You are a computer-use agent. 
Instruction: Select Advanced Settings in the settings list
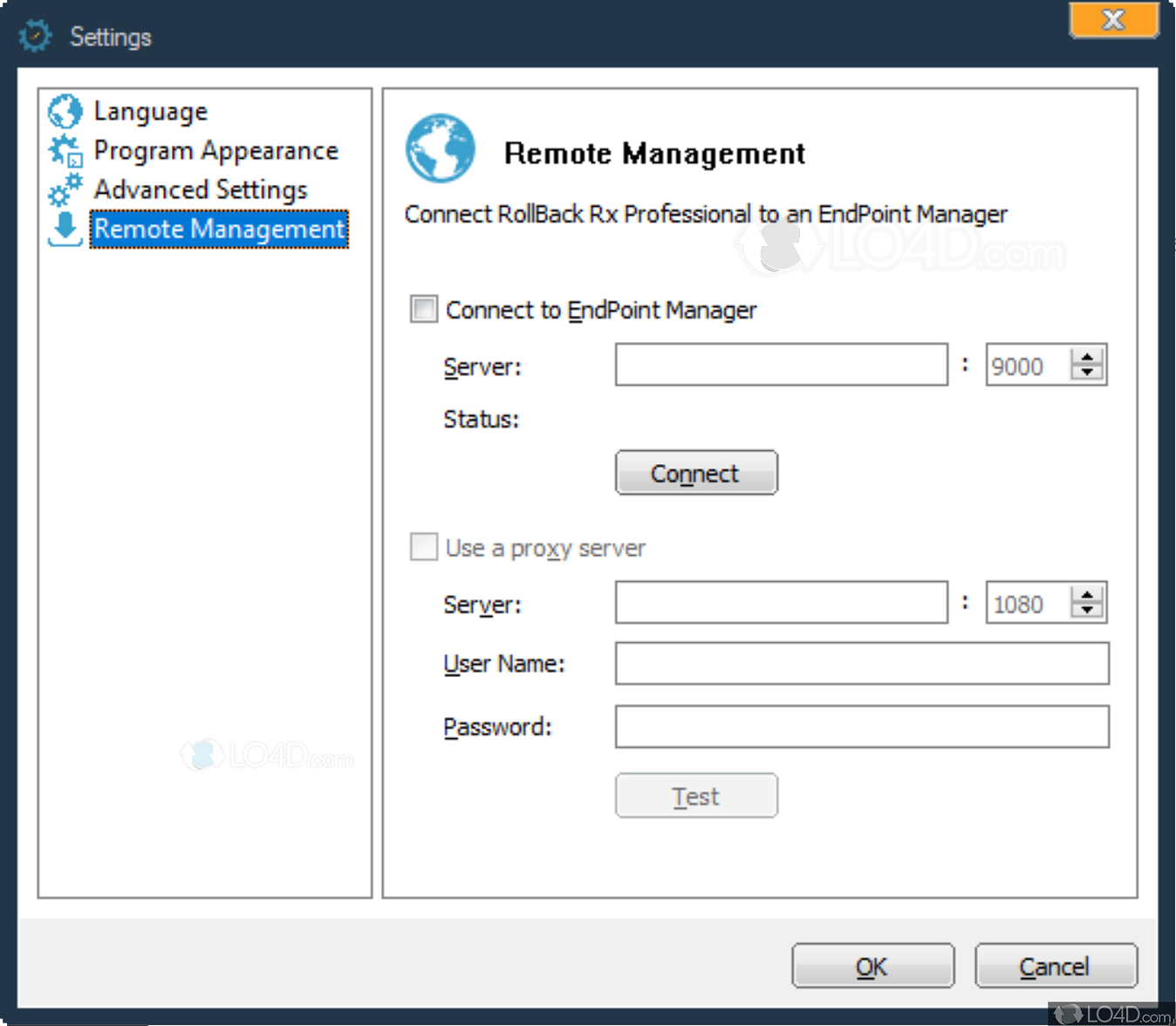(201, 189)
